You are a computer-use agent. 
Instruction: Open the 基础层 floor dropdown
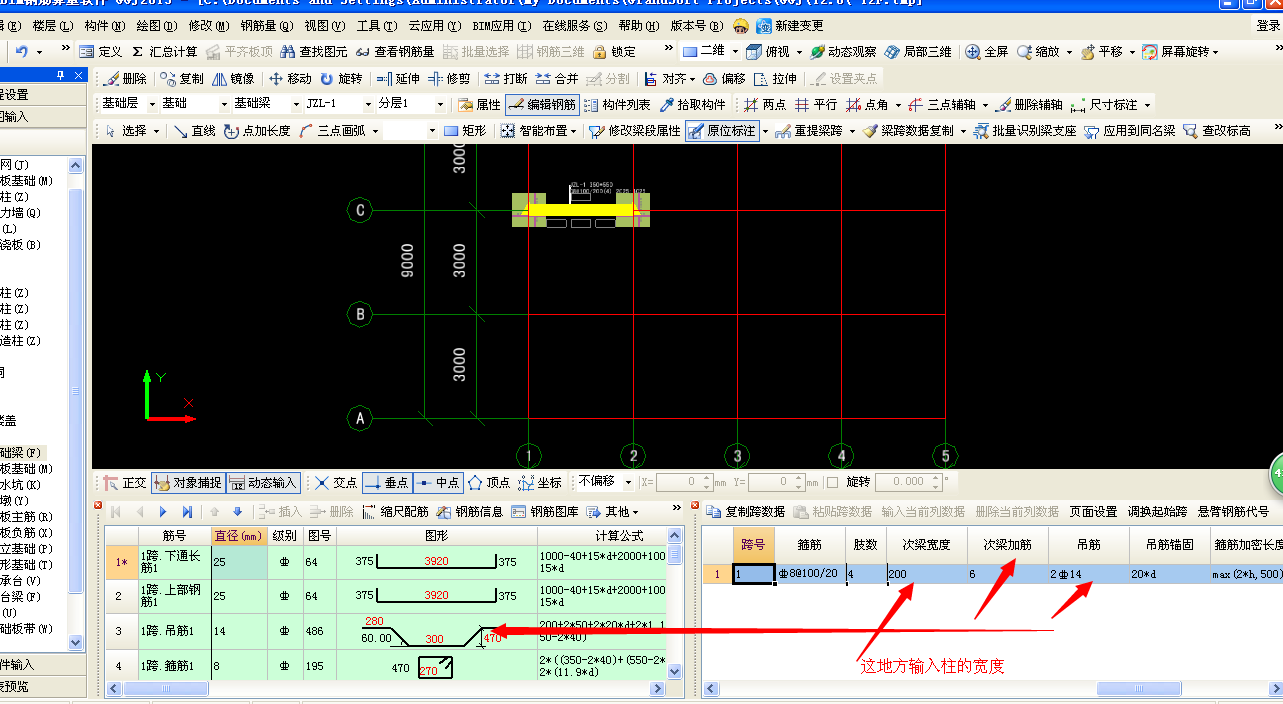coord(153,104)
